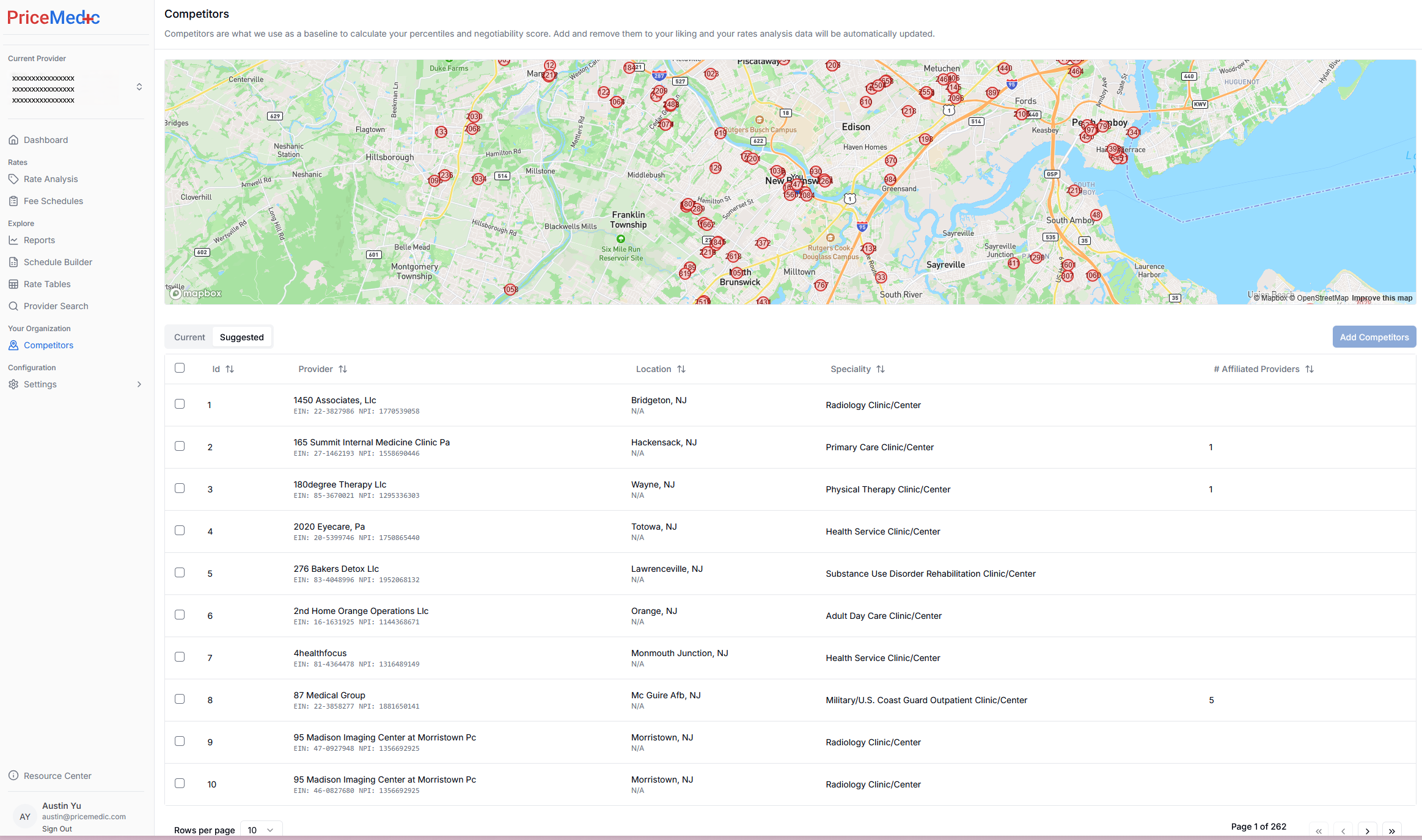Click the Provider Search magnifier icon

13,306
